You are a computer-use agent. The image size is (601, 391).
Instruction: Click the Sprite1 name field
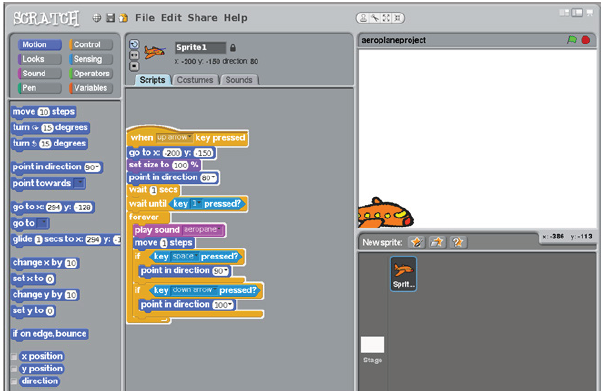200,48
